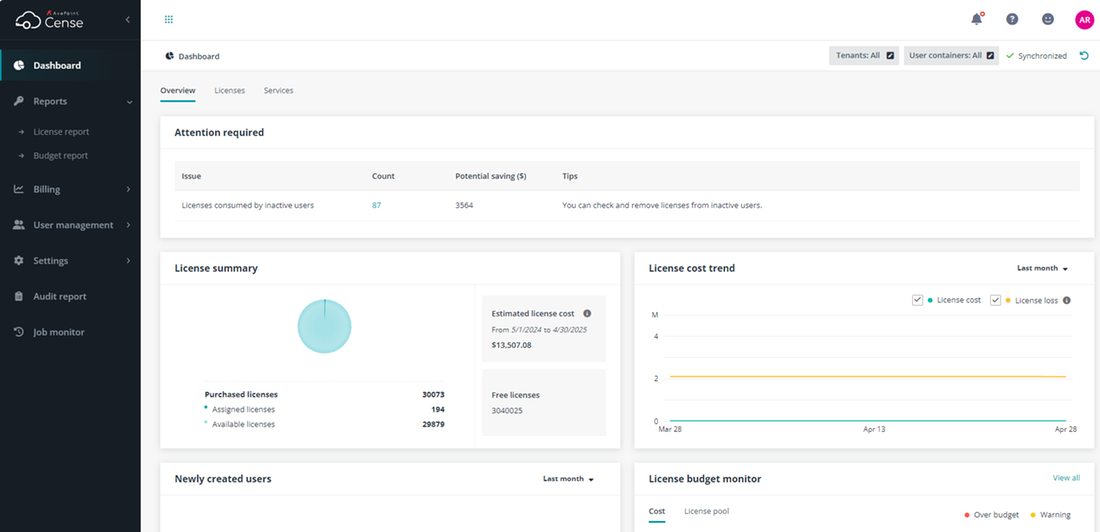Open the notifications bell
The width and height of the screenshot is (1100, 532).
pos(977,20)
